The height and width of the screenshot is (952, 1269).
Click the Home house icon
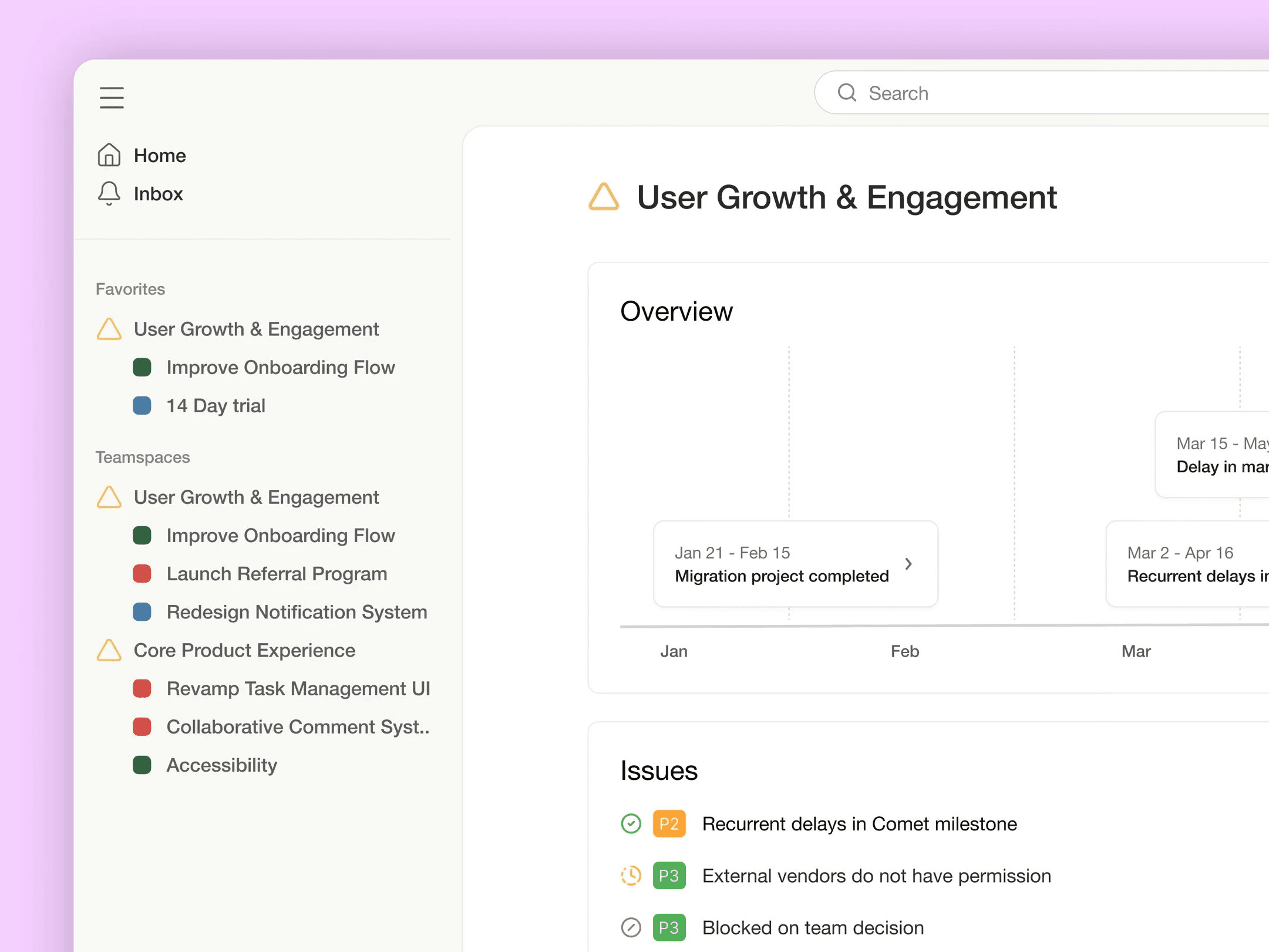point(109,155)
